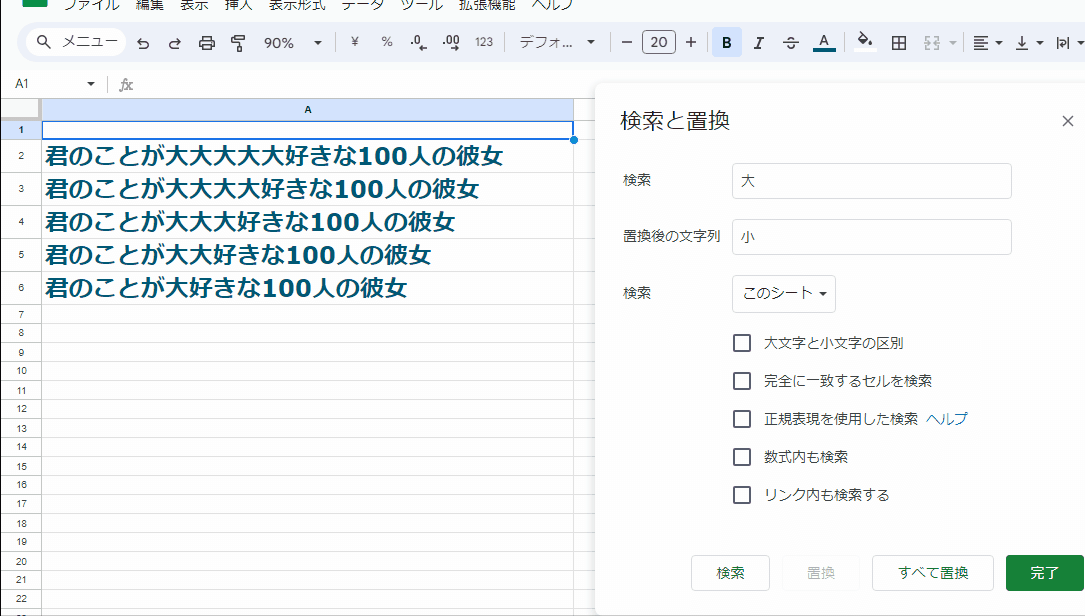This screenshot has height=616, width=1085.
Task: Click the undo arrow icon
Action: (143, 43)
